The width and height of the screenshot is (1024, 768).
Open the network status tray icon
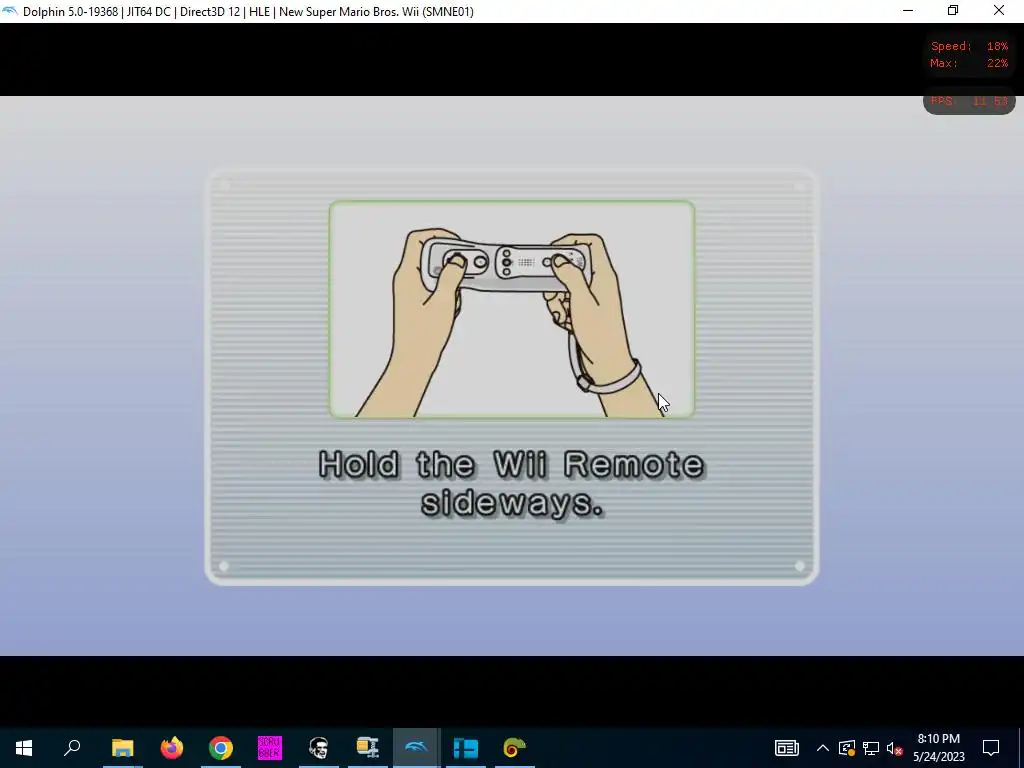pyautogui.click(x=871, y=748)
